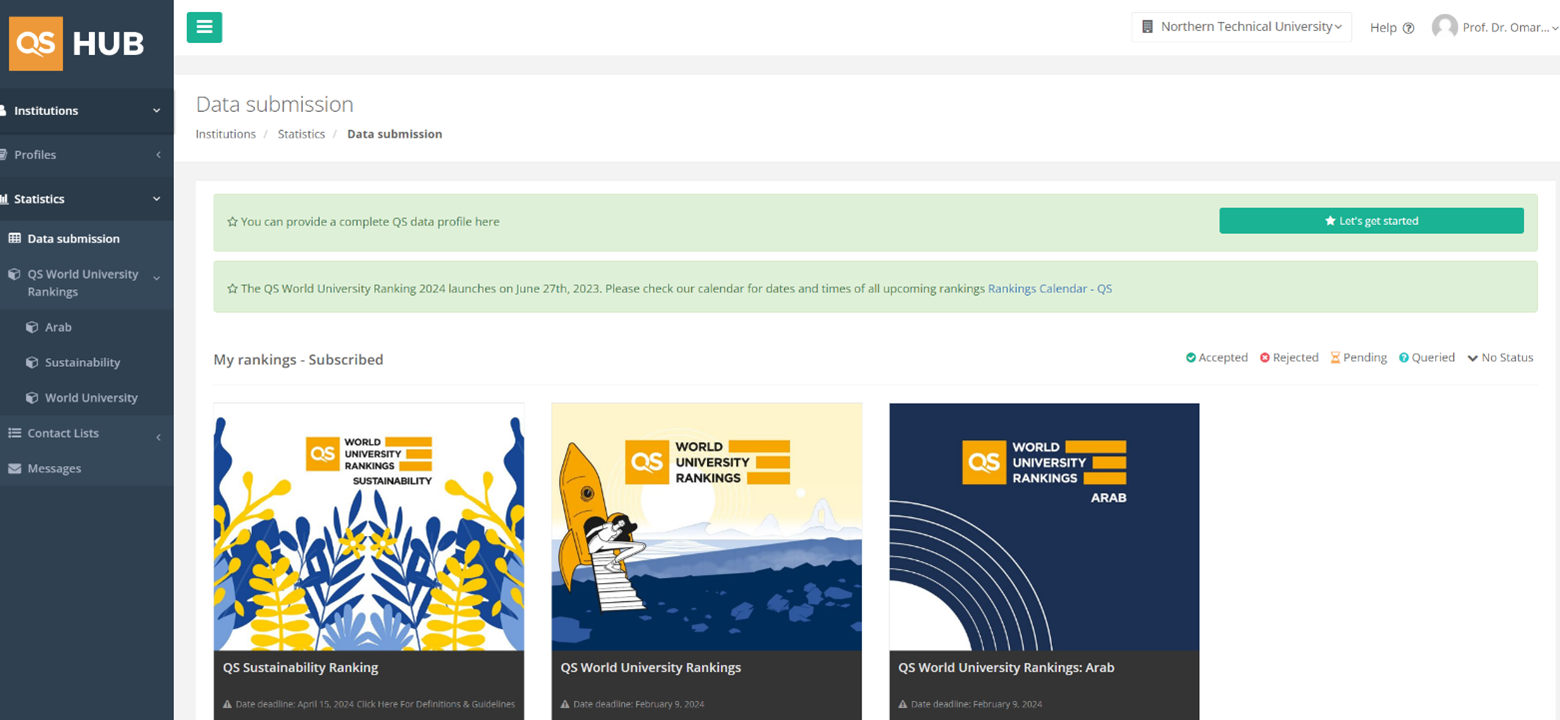Click the Rejected red cross status icon
The width and height of the screenshot is (1560, 720).
tap(1265, 358)
